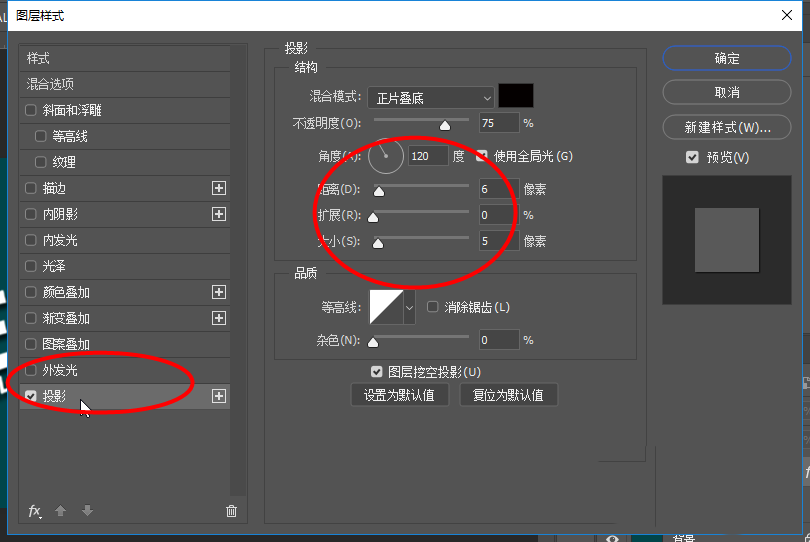Click the 大小 value field 5
The height and width of the screenshot is (542, 810).
[499, 241]
